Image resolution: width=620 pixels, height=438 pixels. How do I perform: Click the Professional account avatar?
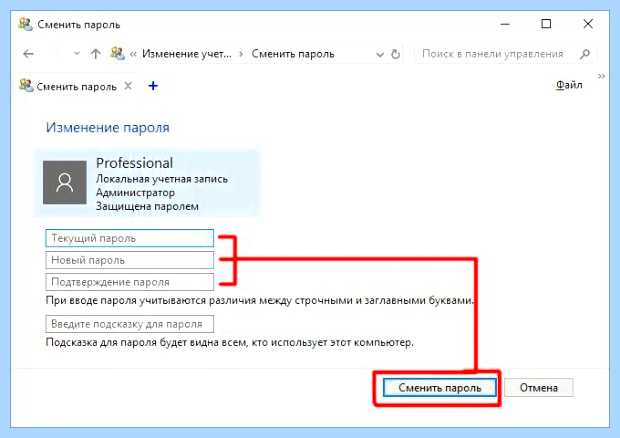(x=64, y=182)
